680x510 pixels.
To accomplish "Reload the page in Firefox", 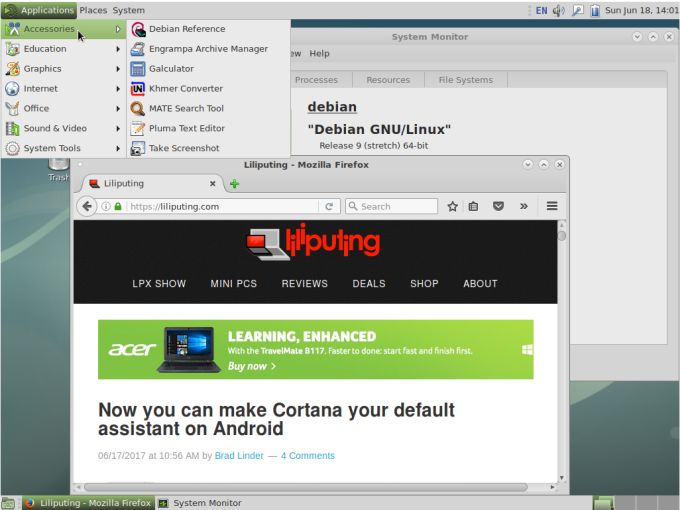I will click(329, 206).
